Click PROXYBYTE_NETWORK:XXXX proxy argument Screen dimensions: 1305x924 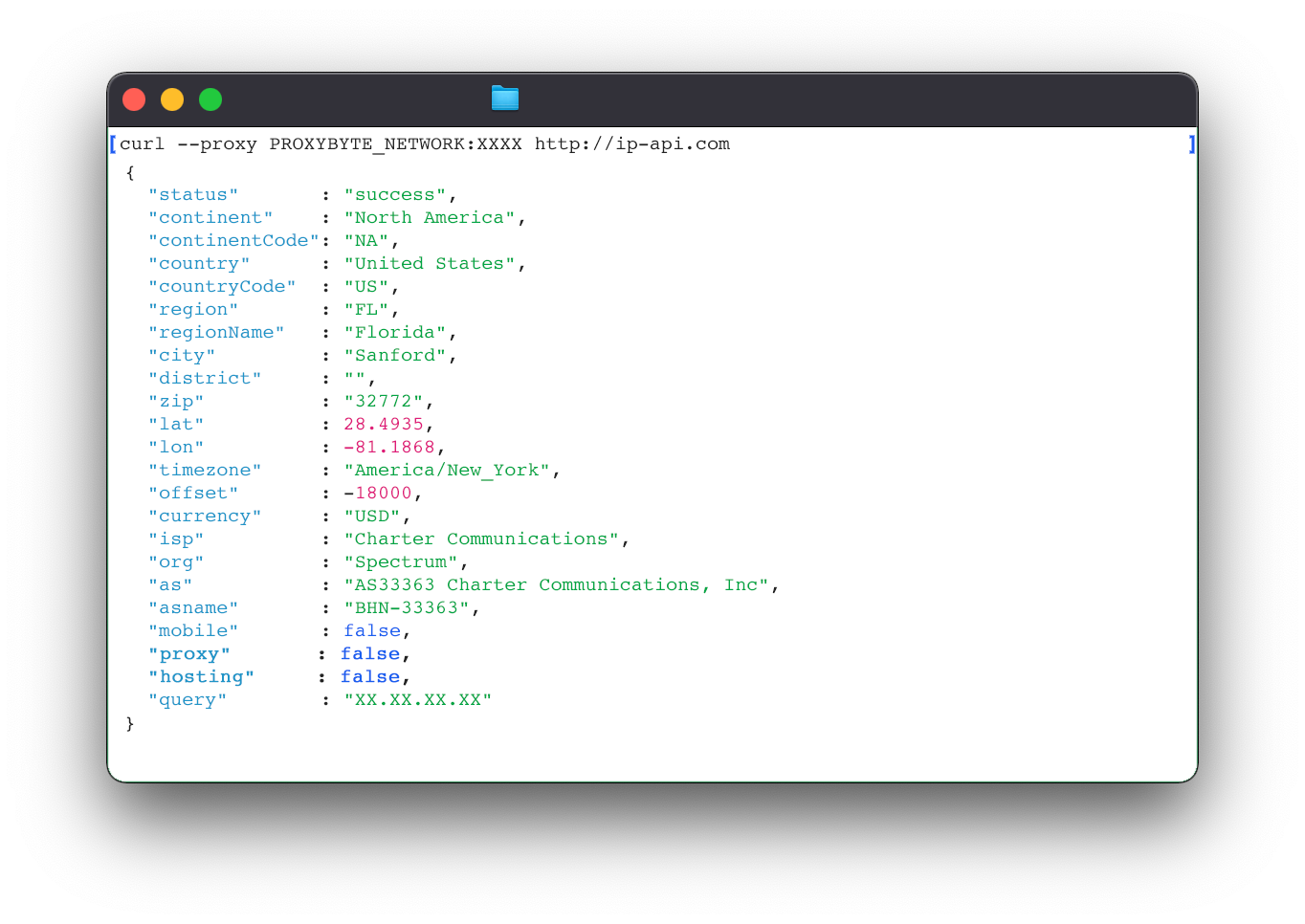click(395, 144)
